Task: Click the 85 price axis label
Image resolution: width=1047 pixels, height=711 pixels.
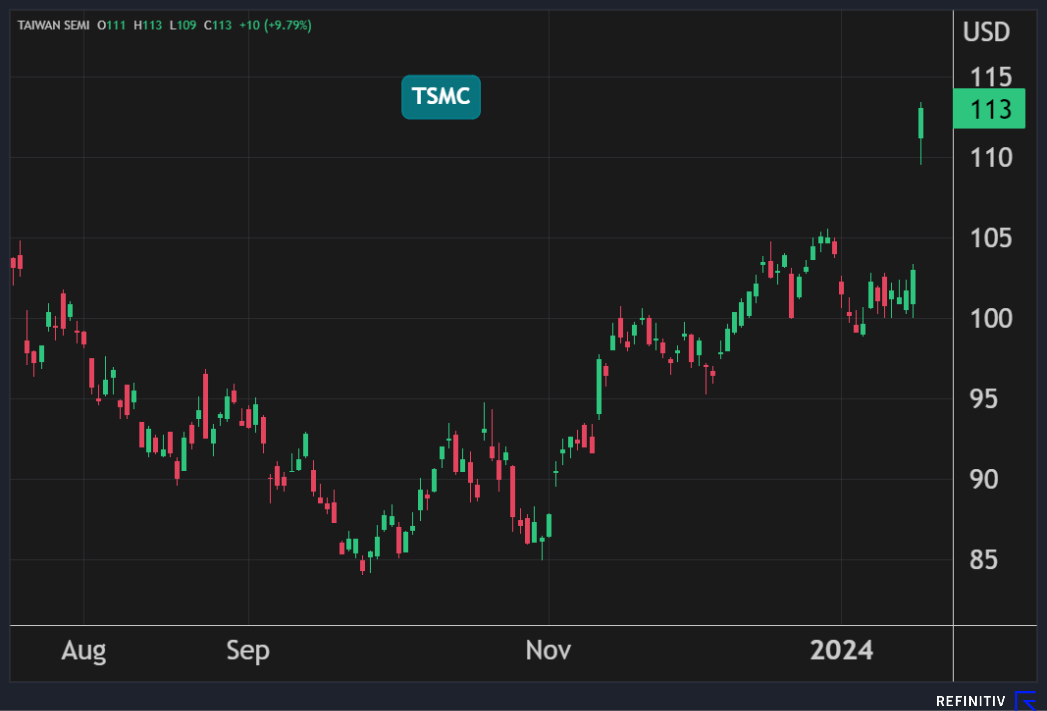Action: (x=986, y=559)
